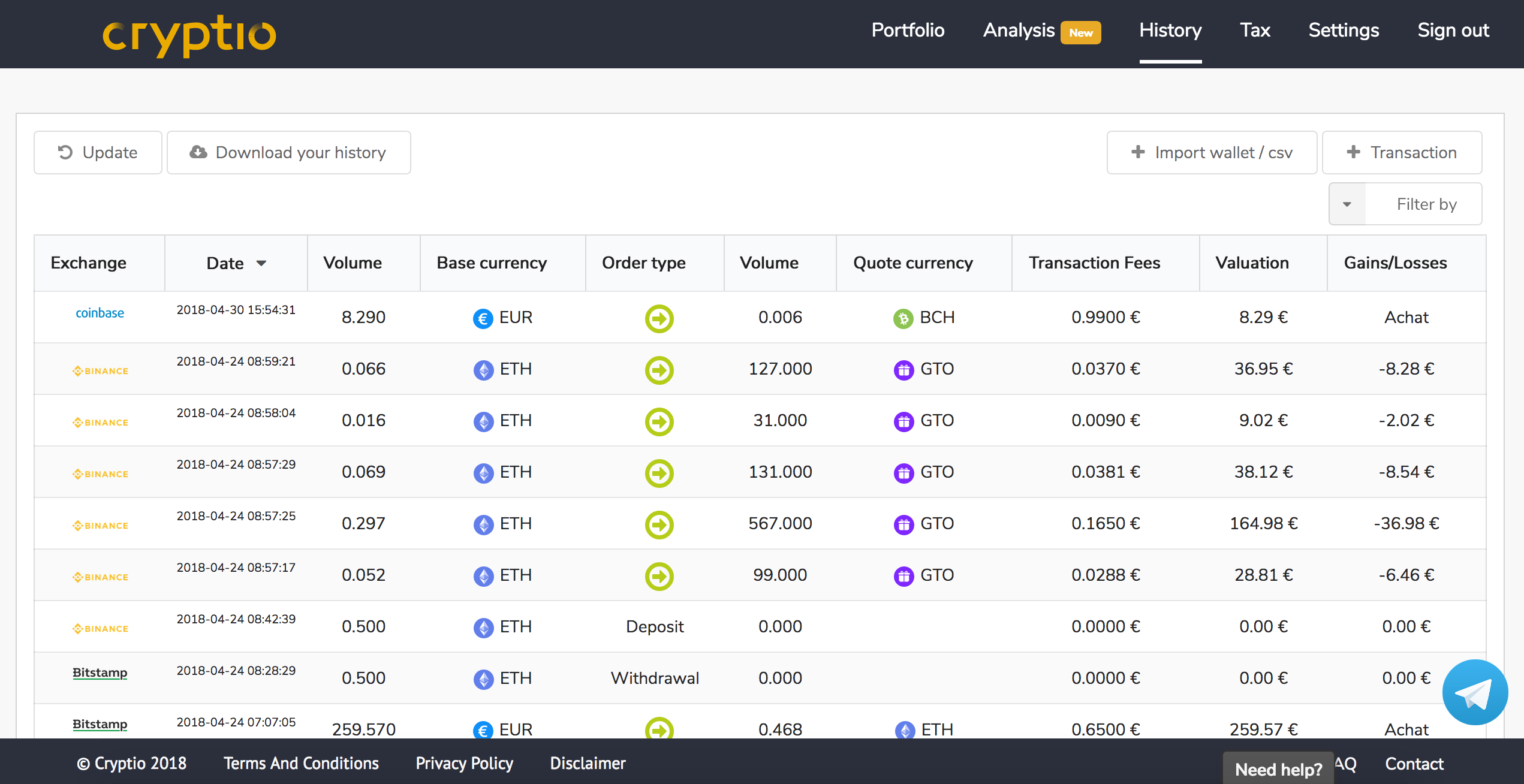Click the Binance logo in the 08:59:21 row
This screenshot has width=1524, height=784.
tap(100, 371)
